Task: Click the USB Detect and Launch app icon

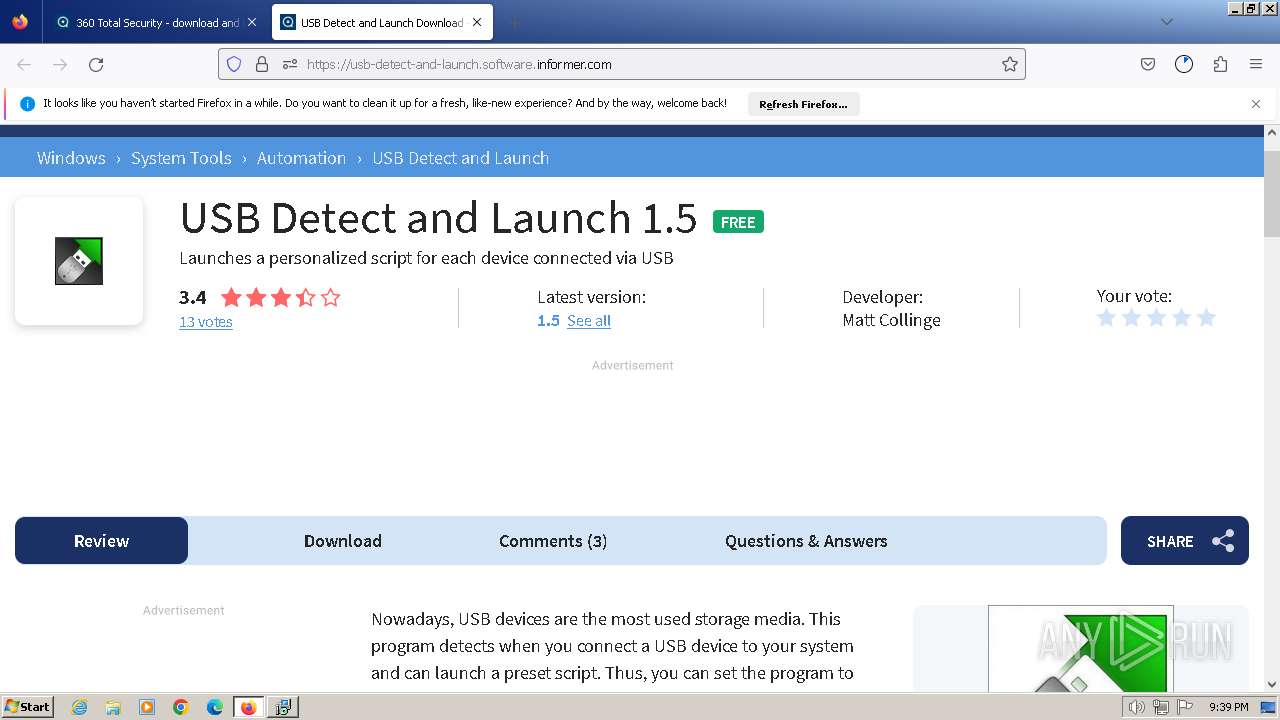Action: click(x=79, y=261)
